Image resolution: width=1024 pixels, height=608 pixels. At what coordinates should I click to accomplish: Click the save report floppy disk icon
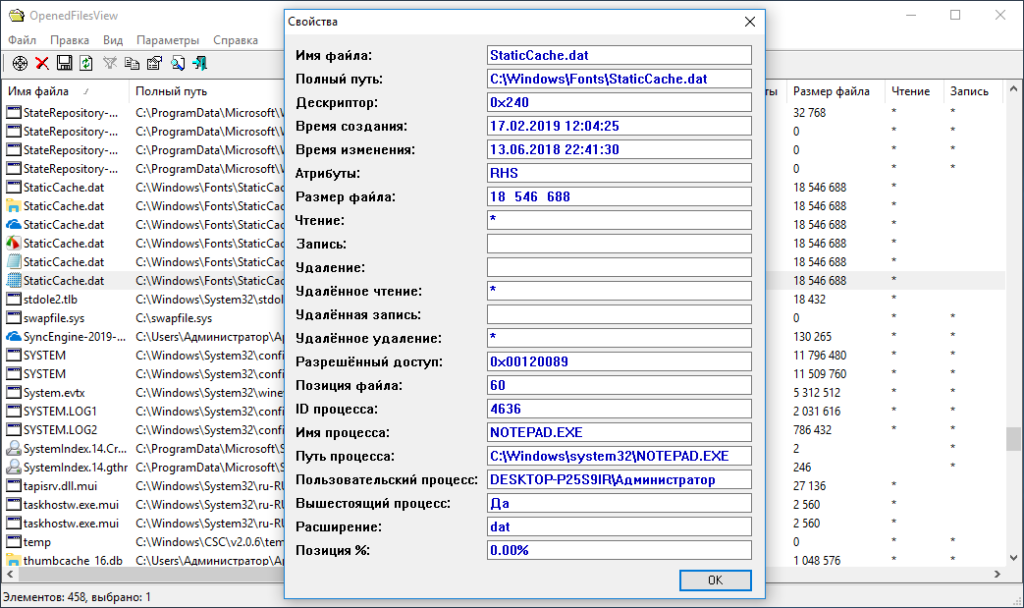click(64, 62)
